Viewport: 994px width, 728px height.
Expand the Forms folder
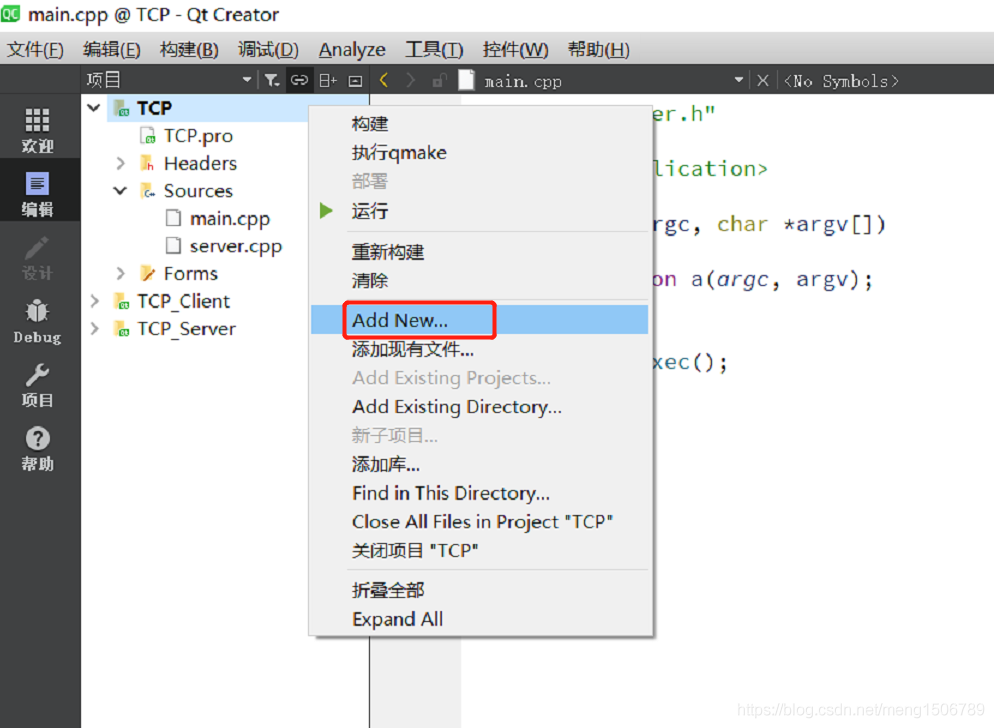pos(120,273)
